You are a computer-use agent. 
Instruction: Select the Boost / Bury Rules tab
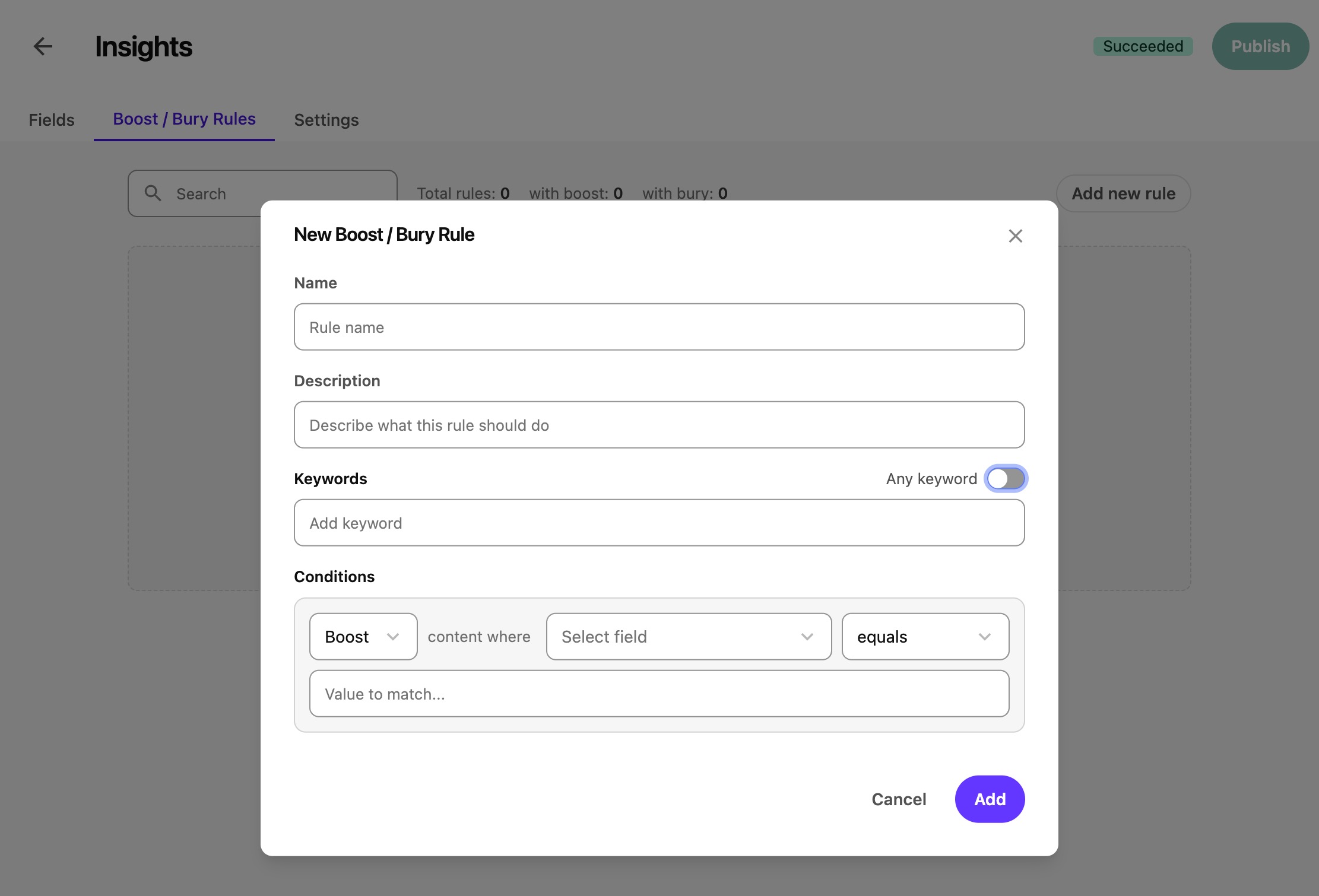click(x=184, y=119)
